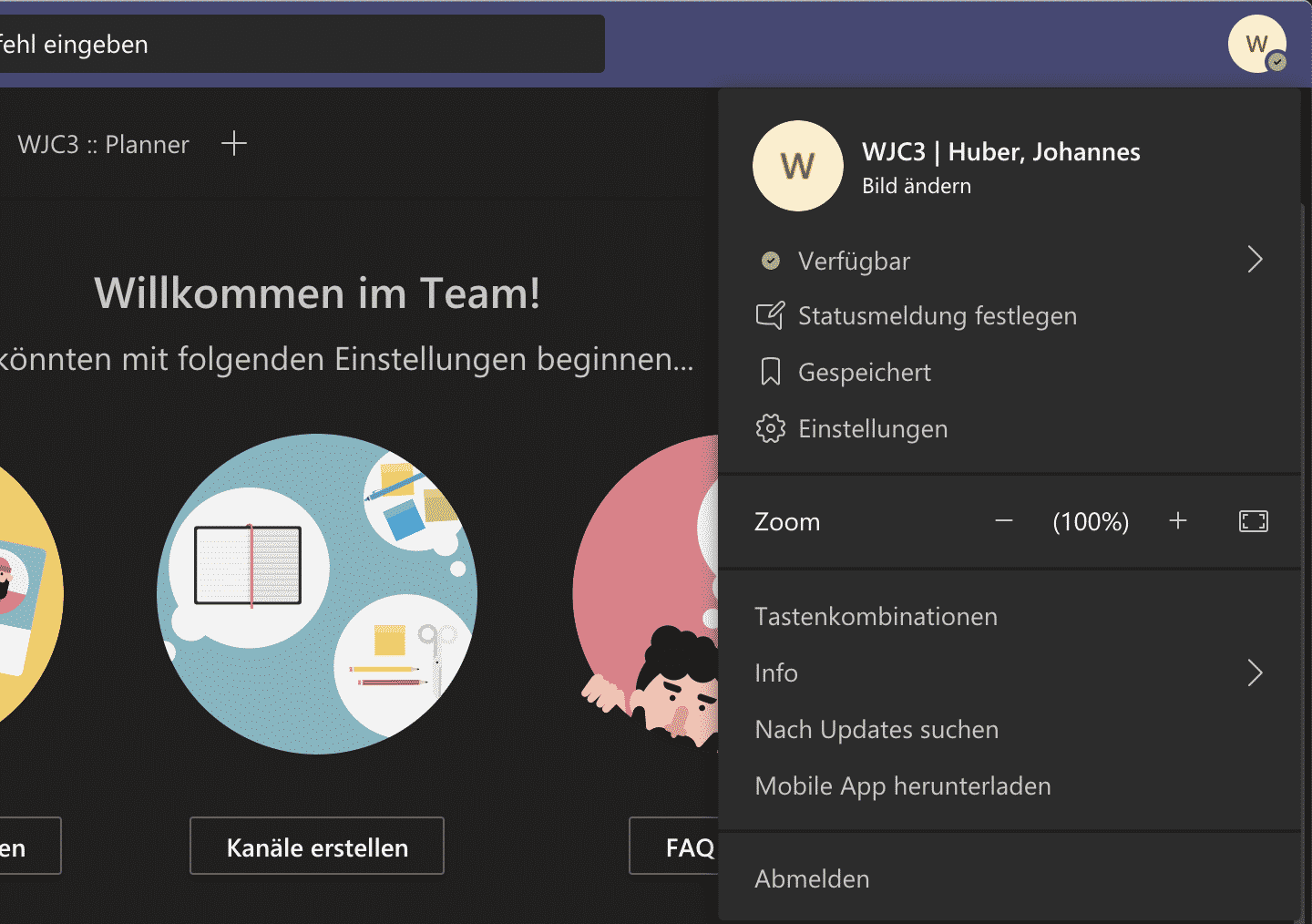Activate the Verfügbar presence entry
1312x924 pixels.
point(854,261)
